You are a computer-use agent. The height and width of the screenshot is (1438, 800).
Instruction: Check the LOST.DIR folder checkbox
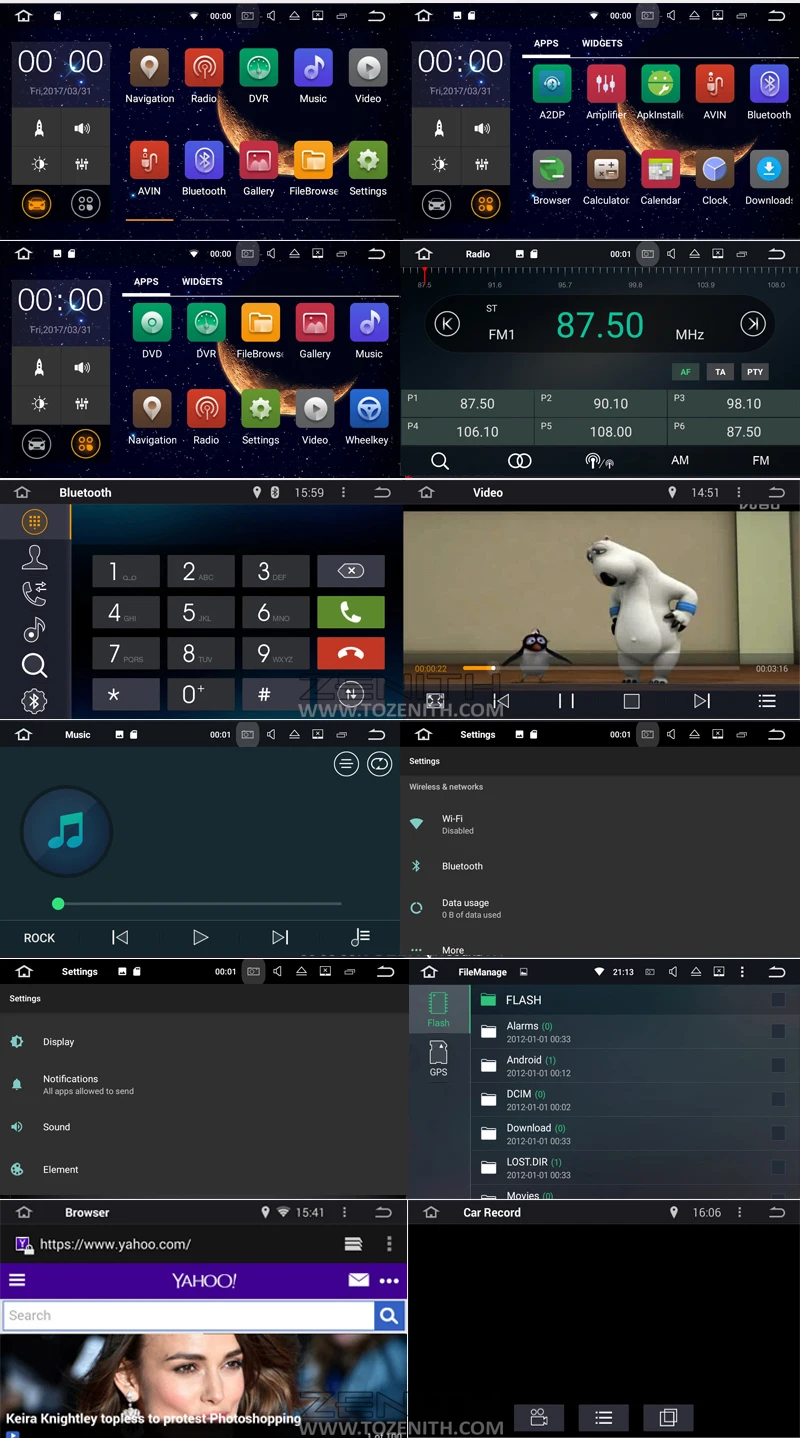tap(778, 1167)
